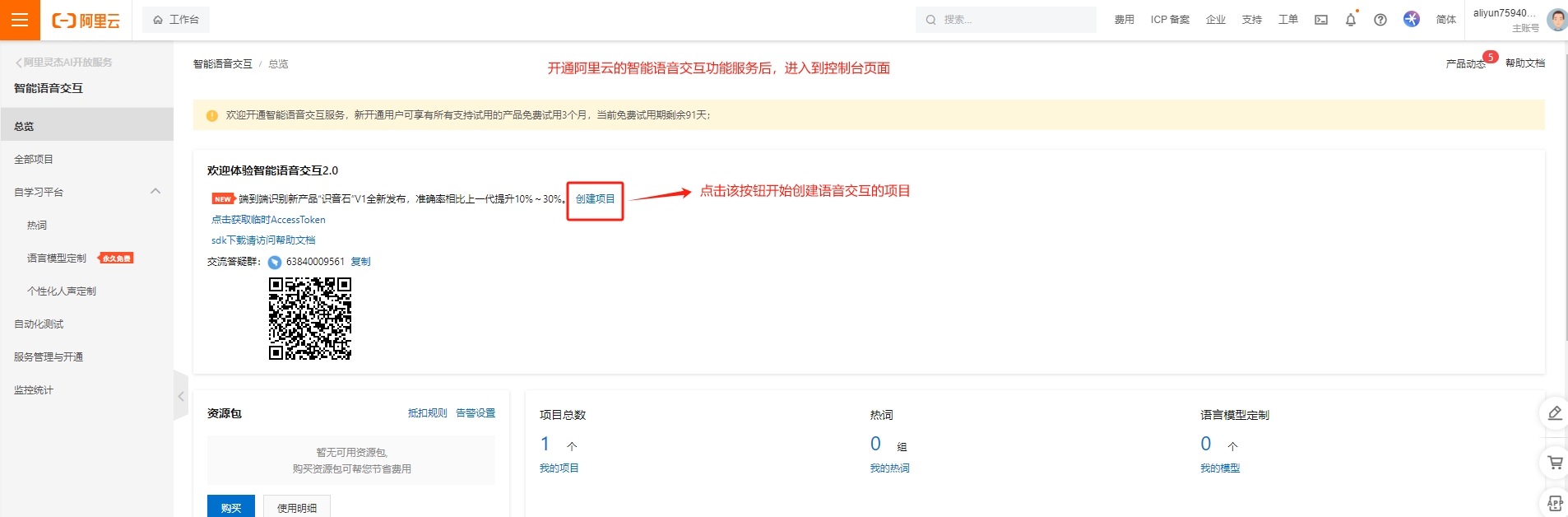
Task: Go back to 阿里灵杰AI开放服务
Action: point(64,63)
